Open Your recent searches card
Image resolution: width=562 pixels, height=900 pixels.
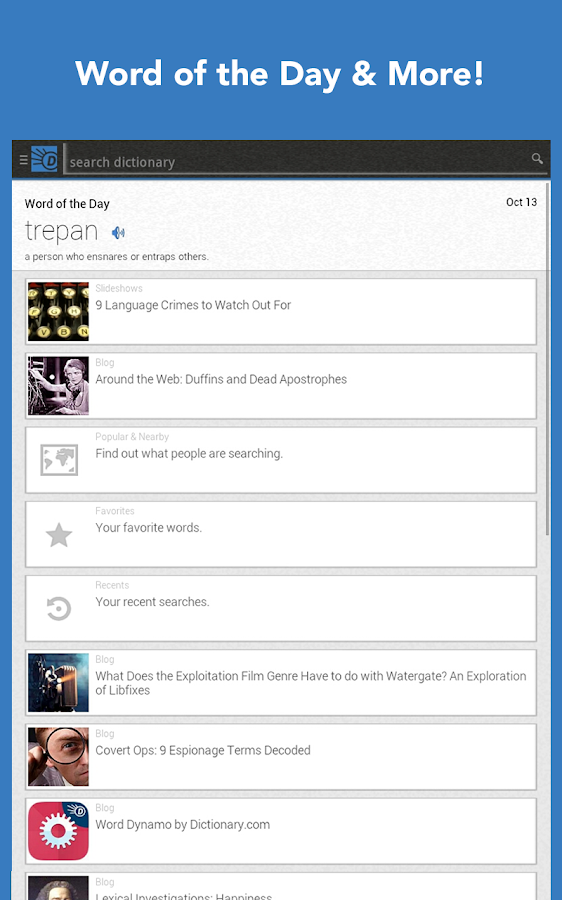click(x=281, y=608)
